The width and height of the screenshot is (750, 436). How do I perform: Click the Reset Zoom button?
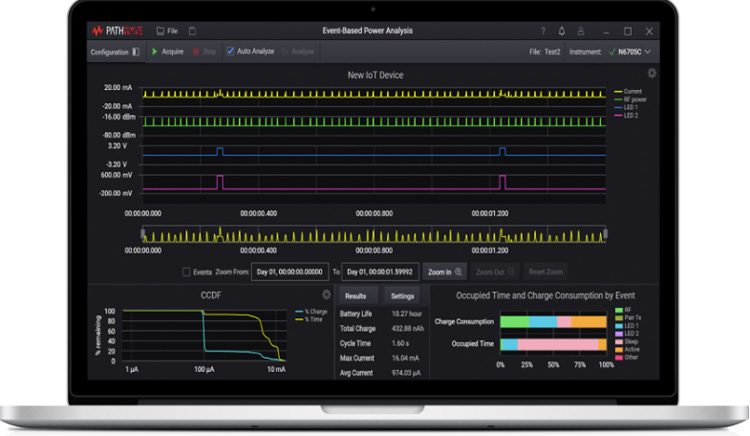pyautogui.click(x=545, y=271)
